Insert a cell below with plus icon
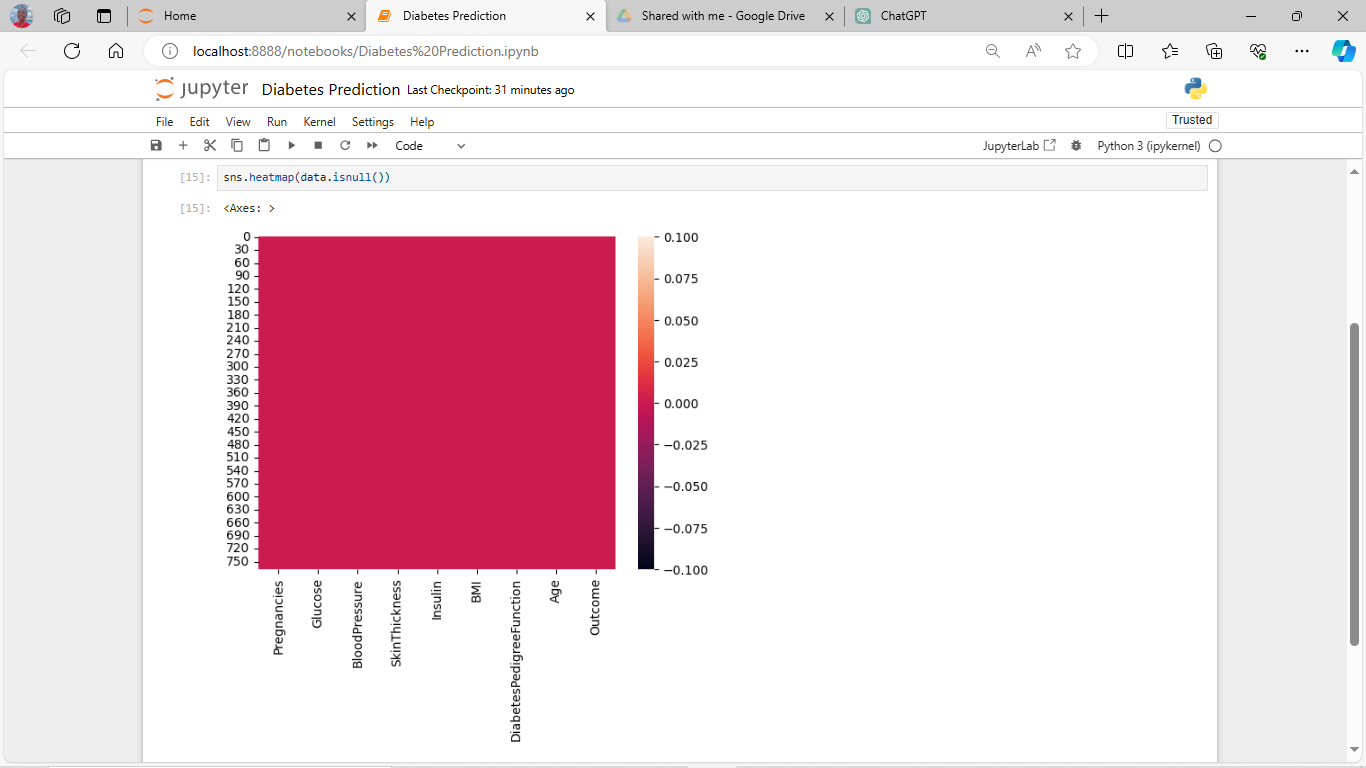 click(183, 145)
